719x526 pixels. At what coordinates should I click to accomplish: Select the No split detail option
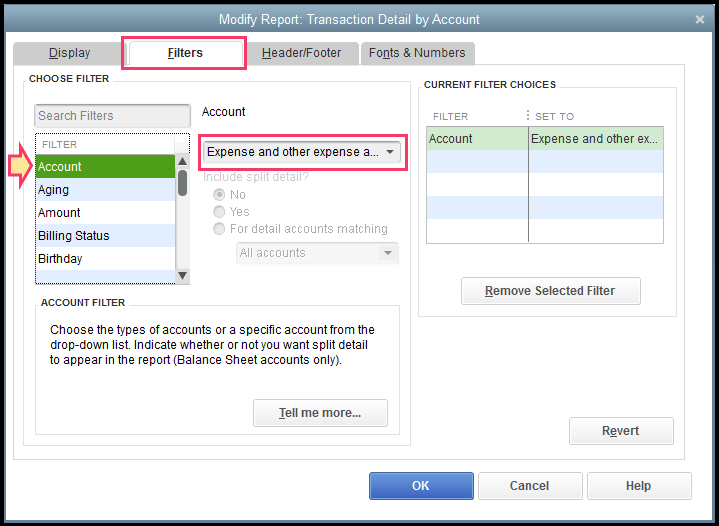219,195
